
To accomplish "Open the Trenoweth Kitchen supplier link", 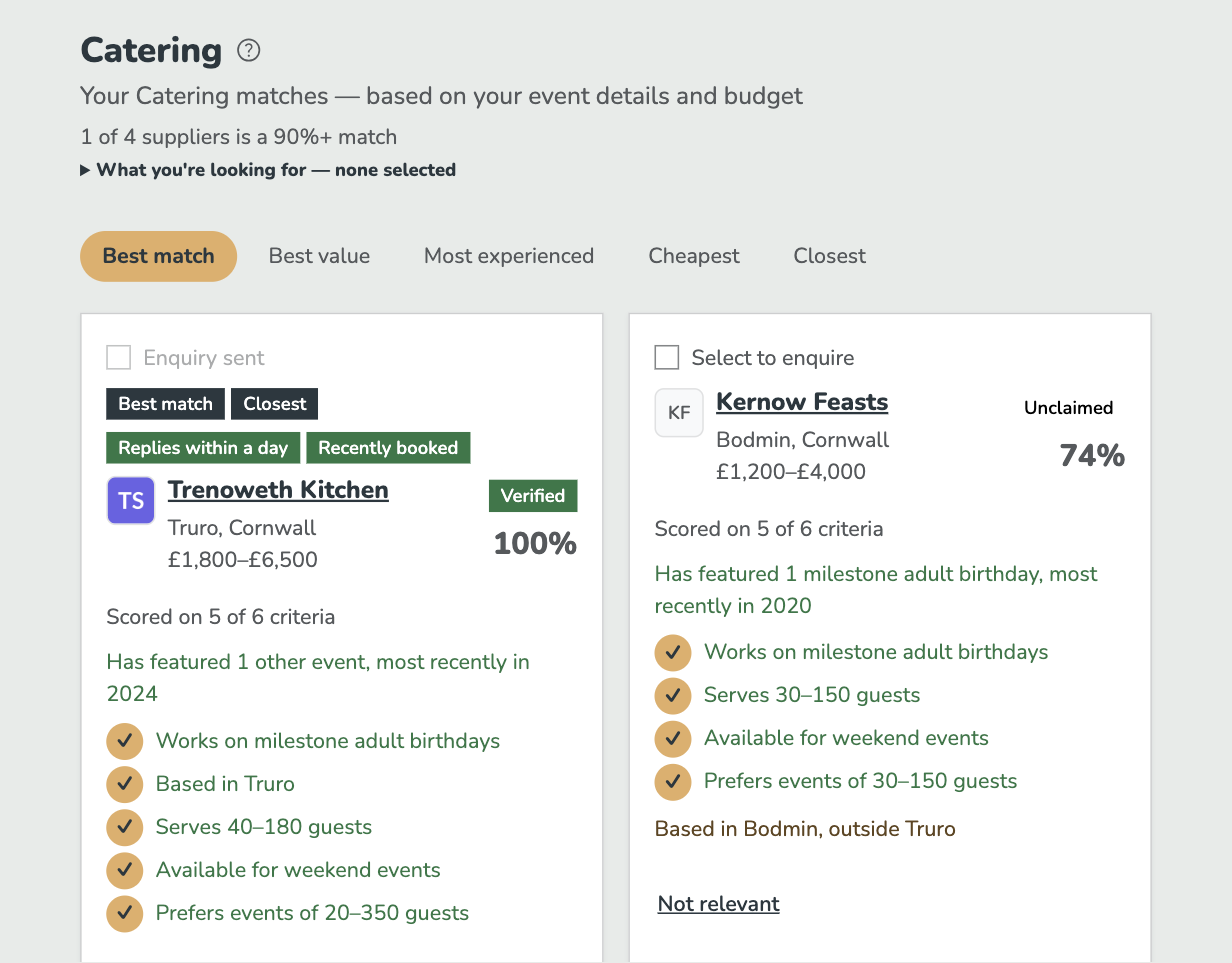I will 278,490.
